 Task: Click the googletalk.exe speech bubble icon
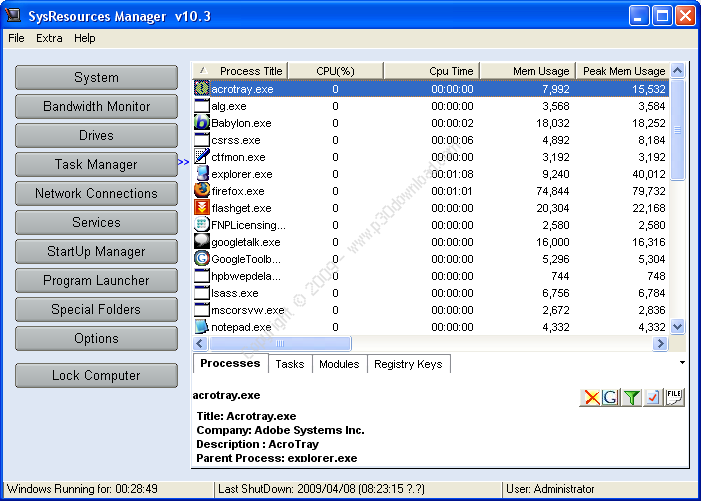[202, 241]
